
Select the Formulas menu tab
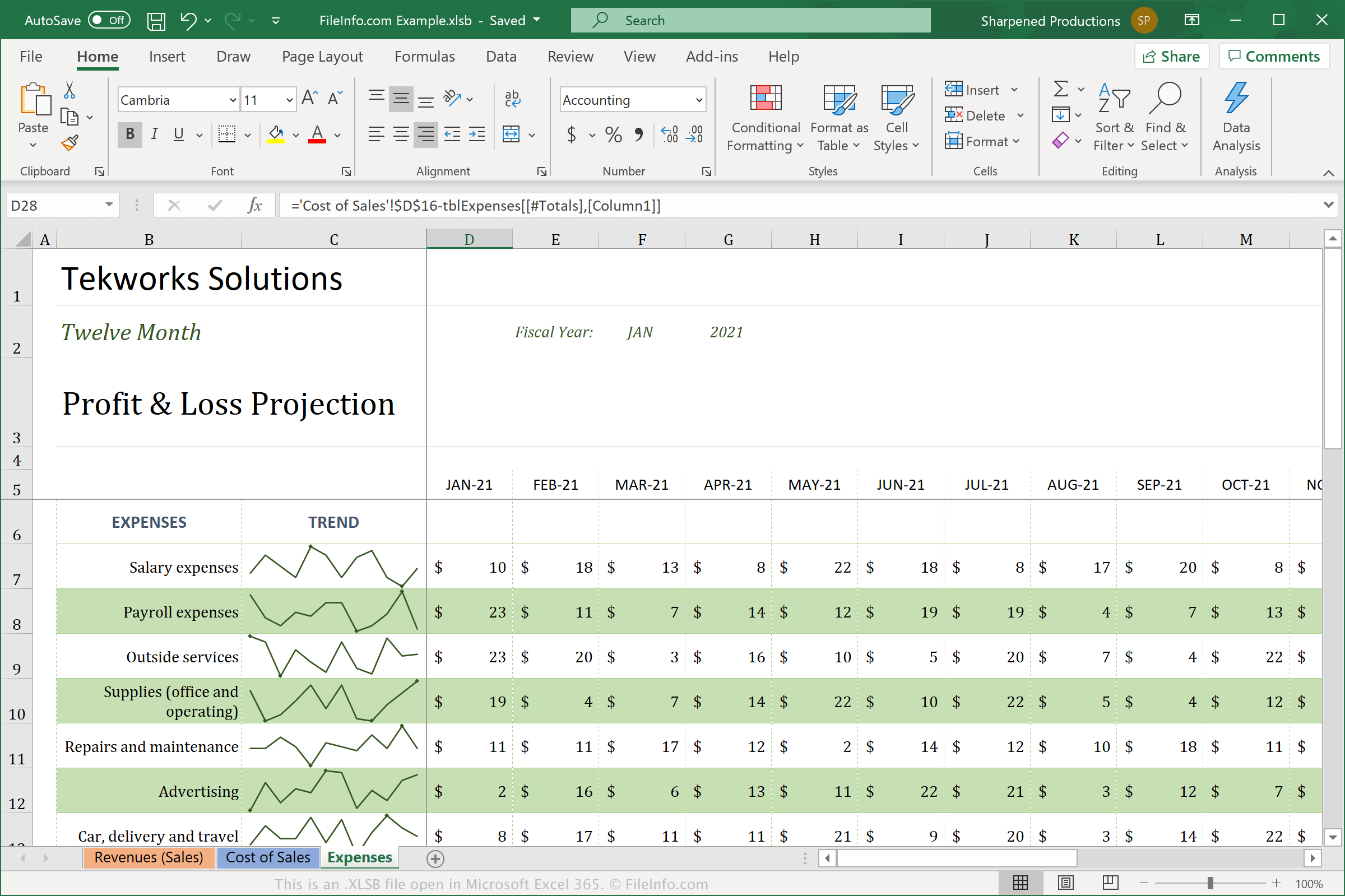(x=423, y=56)
